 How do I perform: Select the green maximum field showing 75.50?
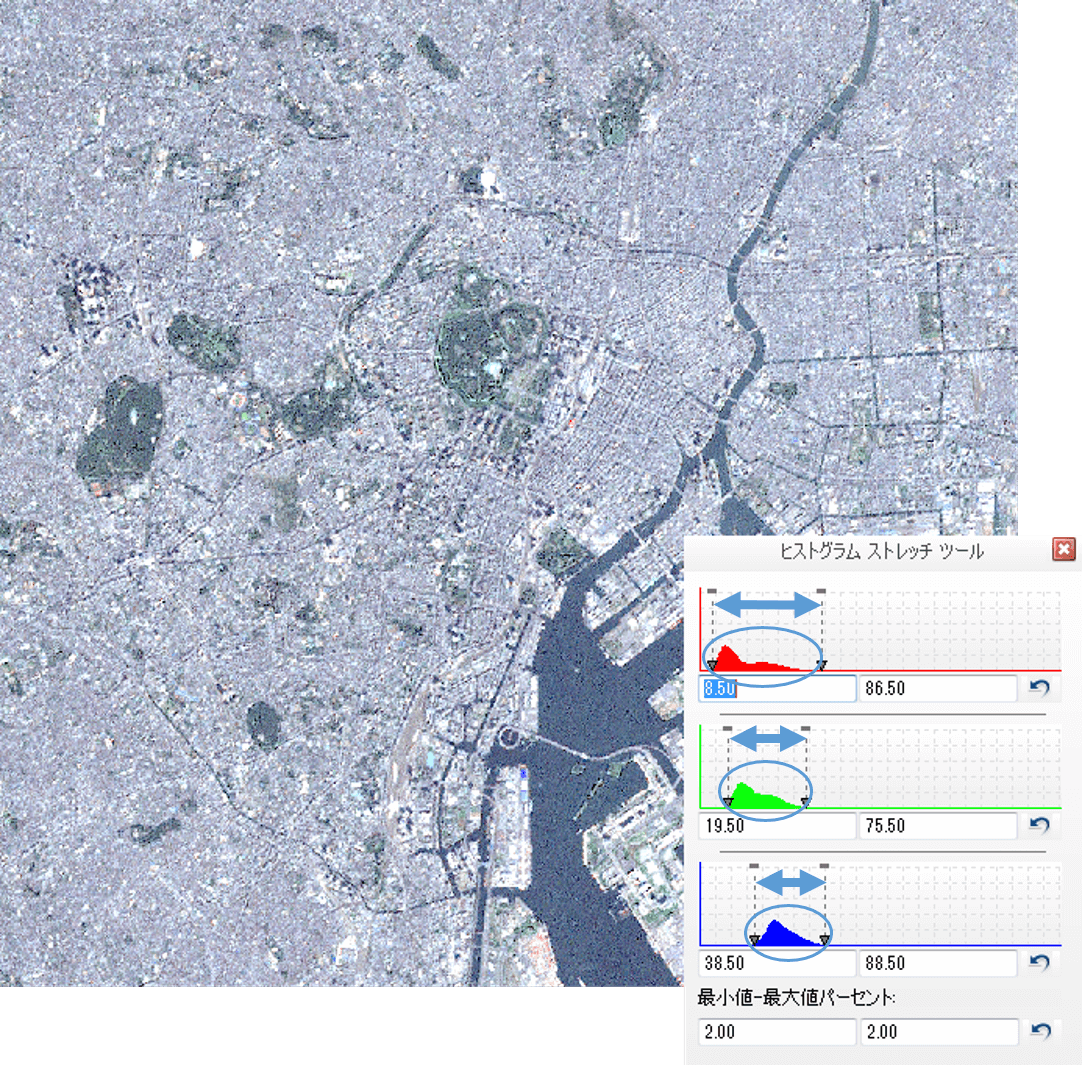938,826
